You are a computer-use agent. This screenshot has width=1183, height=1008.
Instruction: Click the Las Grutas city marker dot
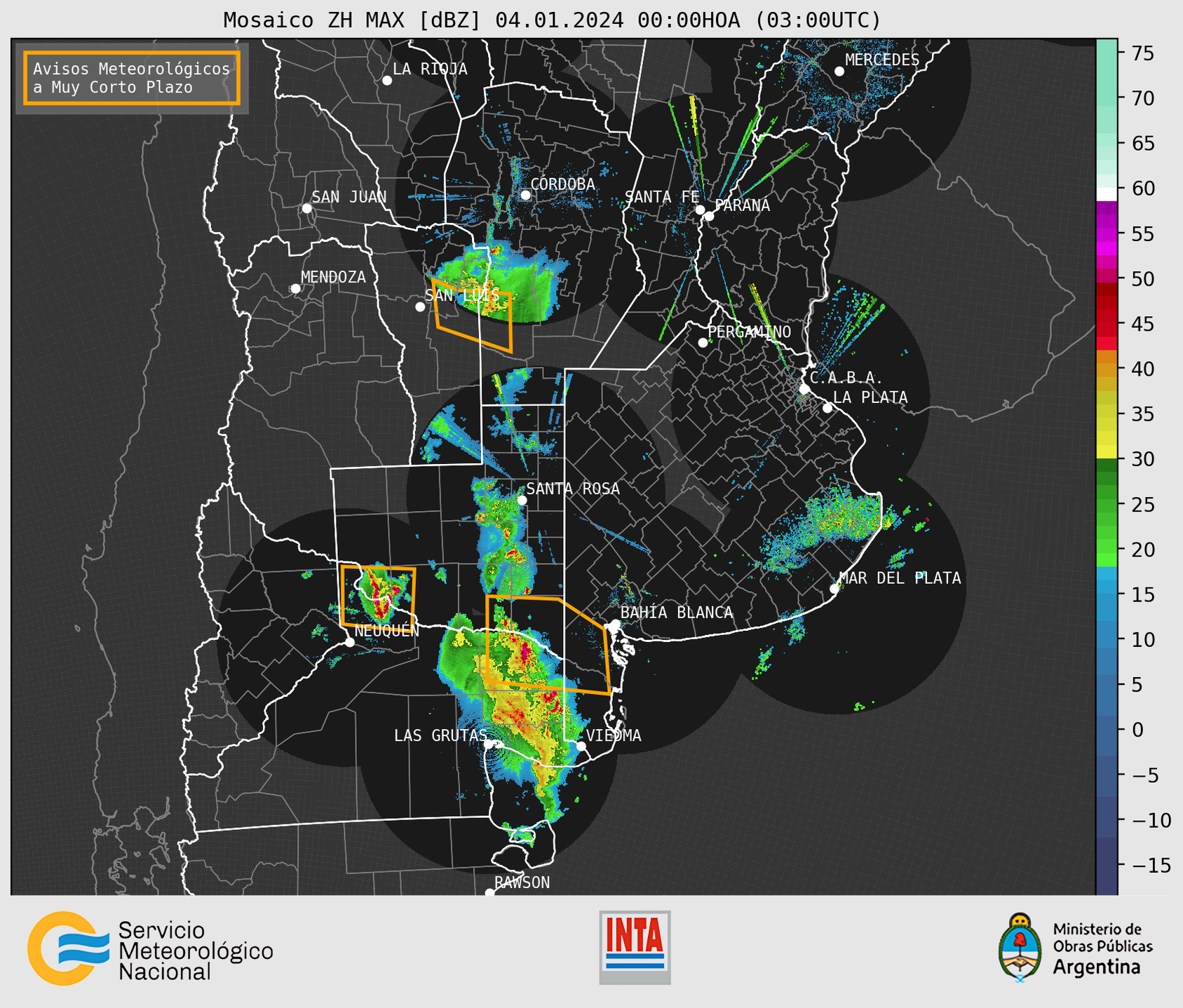489,744
